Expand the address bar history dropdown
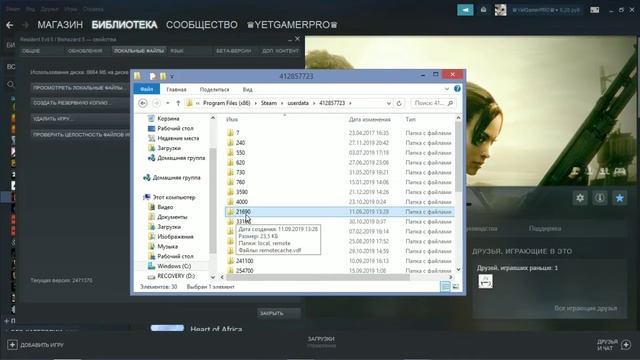The height and width of the screenshot is (360, 640). 389,103
